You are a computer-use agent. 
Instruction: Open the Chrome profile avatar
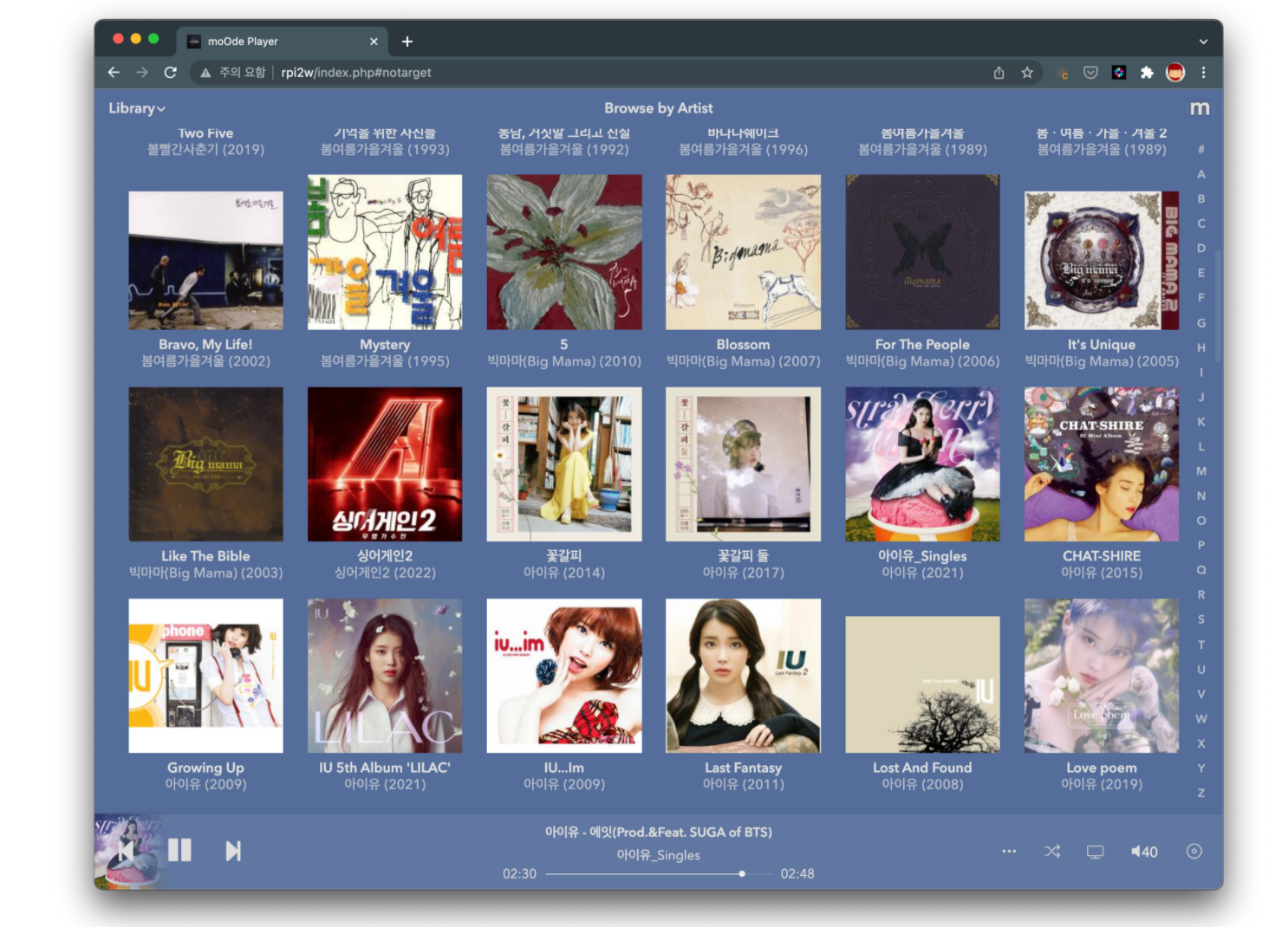tap(1175, 73)
